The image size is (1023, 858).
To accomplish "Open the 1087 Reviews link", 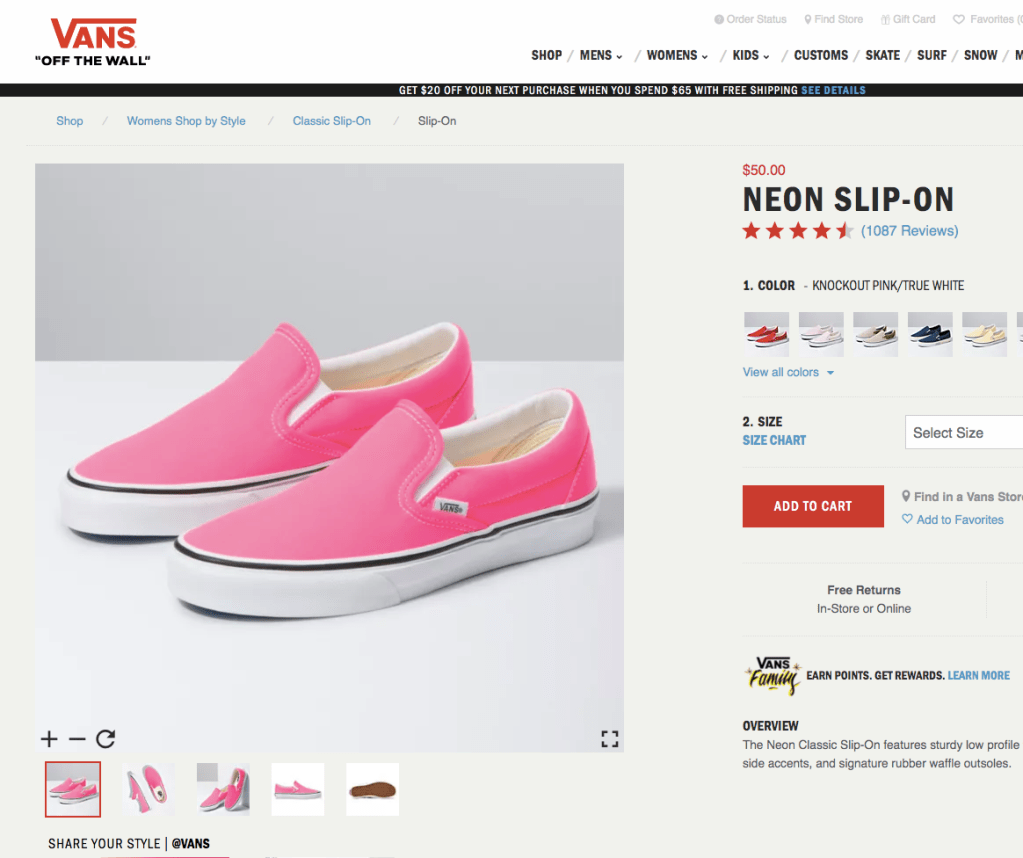I will tap(909, 231).
